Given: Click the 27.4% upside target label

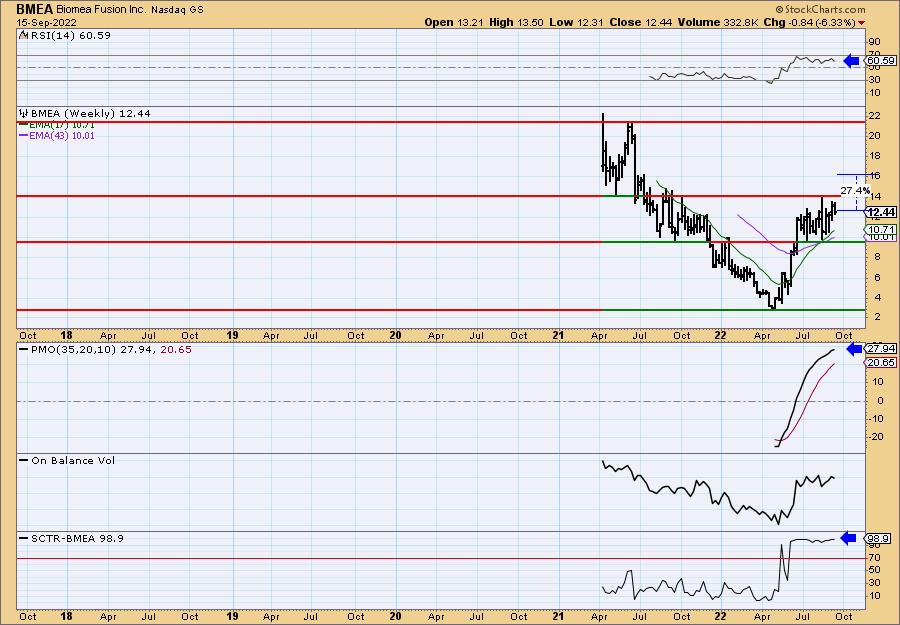Looking at the screenshot, I should (x=855, y=191).
